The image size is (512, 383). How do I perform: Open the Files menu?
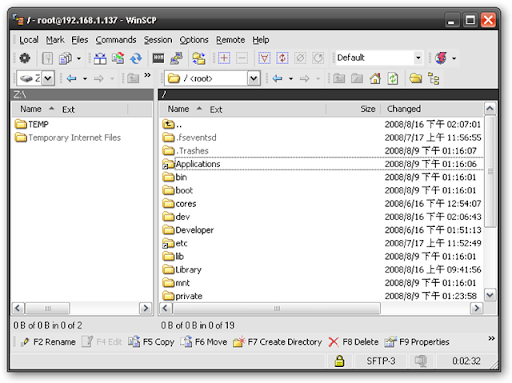coord(80,40)
